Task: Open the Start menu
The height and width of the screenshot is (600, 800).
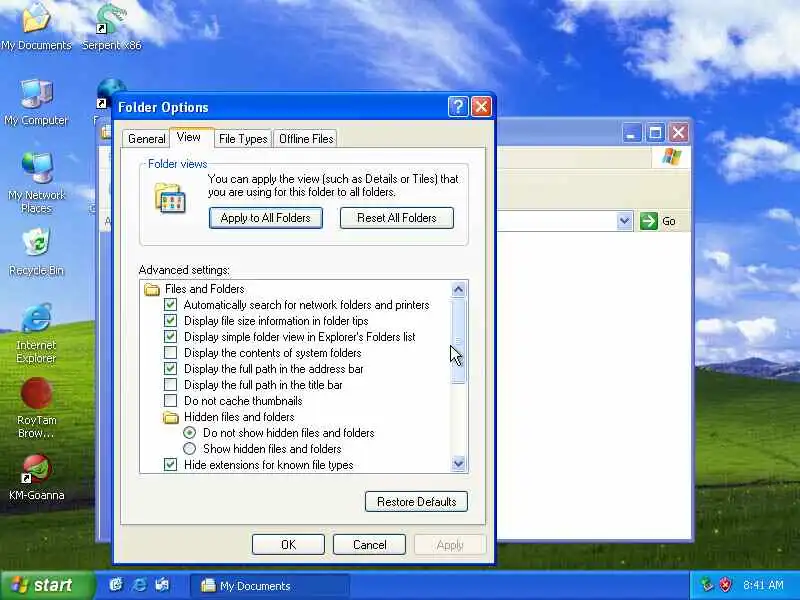Action: (x=47, y=585)
